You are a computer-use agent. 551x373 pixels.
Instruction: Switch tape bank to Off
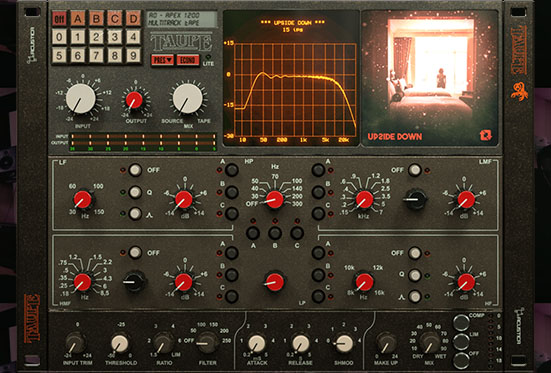coord(59,18)
